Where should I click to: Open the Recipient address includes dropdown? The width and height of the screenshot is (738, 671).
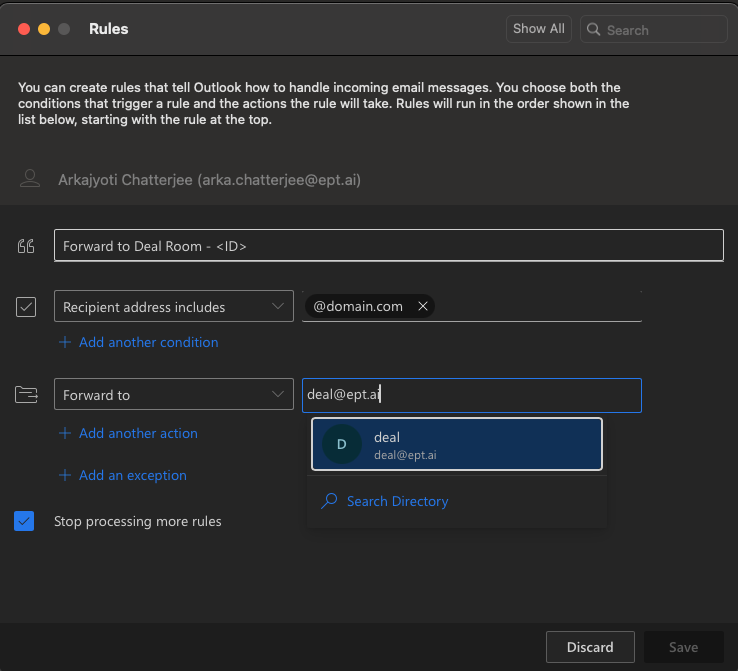tap(172, 307)
